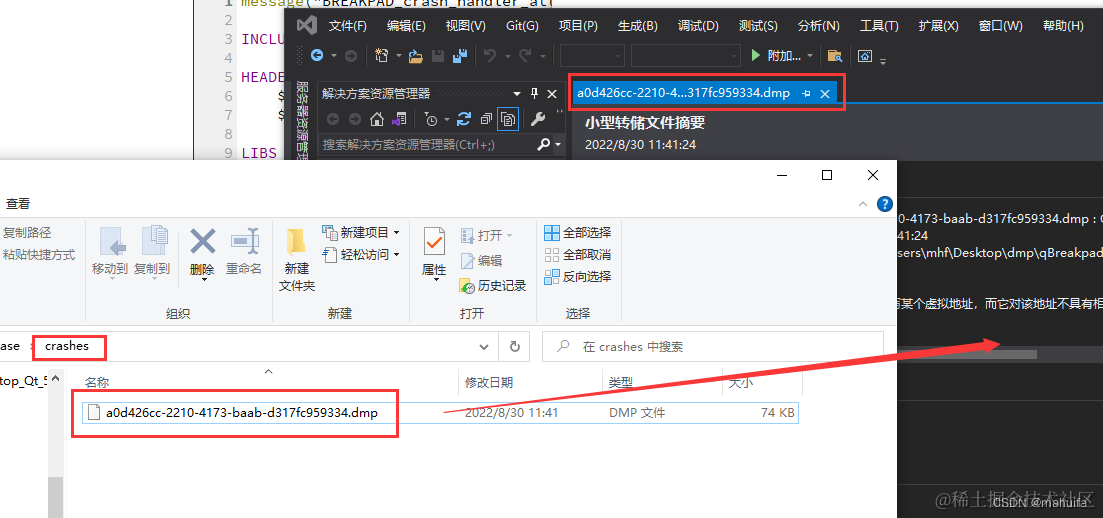Click the Server Explorer vertical side tab

[302, 120]
